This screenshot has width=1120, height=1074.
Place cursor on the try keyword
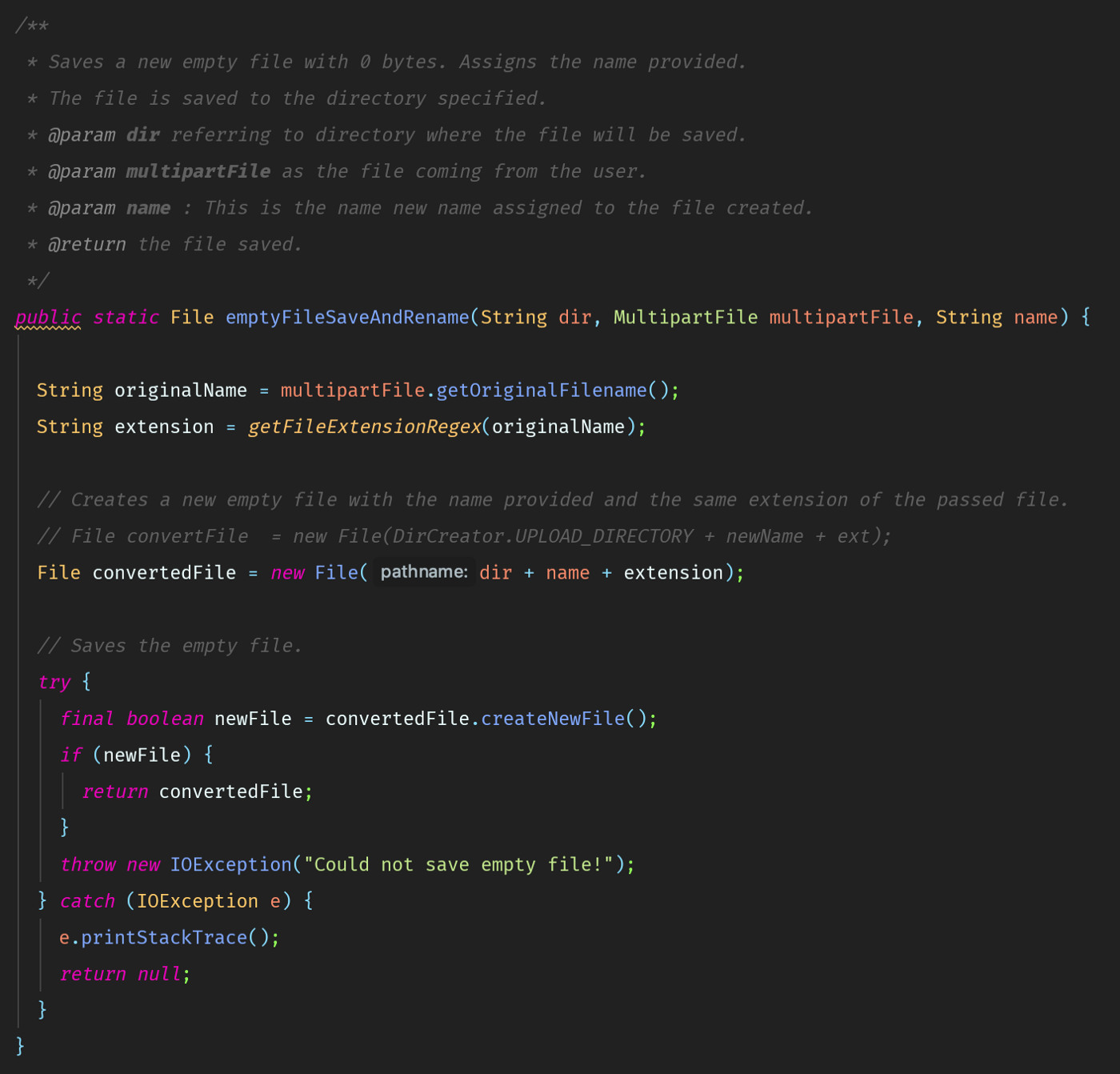coord(54,682)
